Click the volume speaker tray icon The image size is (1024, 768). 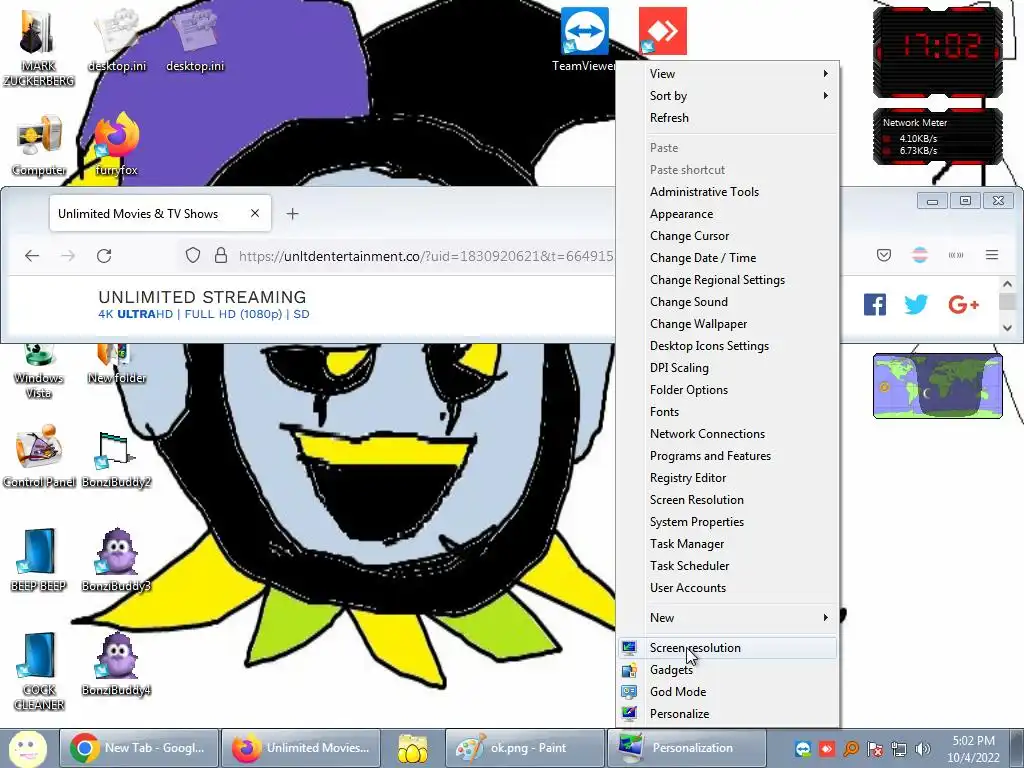[922, 749]
